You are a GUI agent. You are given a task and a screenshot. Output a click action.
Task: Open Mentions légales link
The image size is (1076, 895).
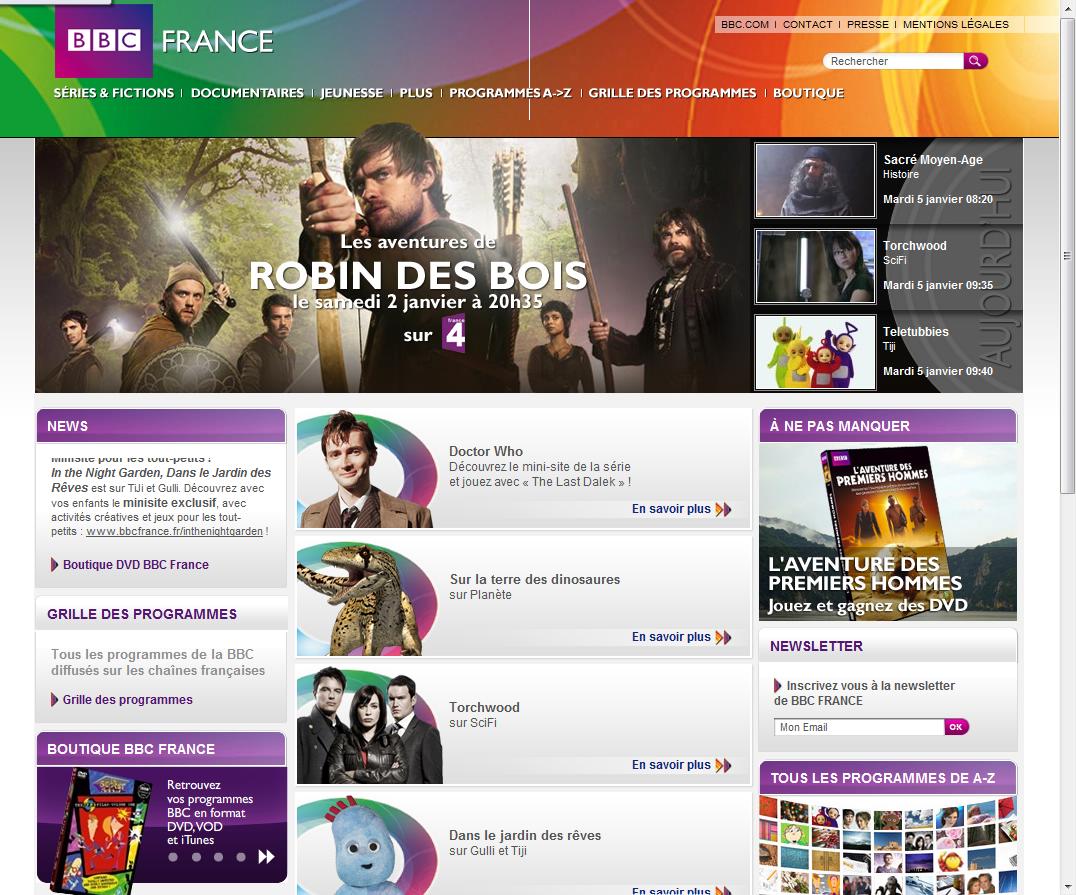pos(956,24)
